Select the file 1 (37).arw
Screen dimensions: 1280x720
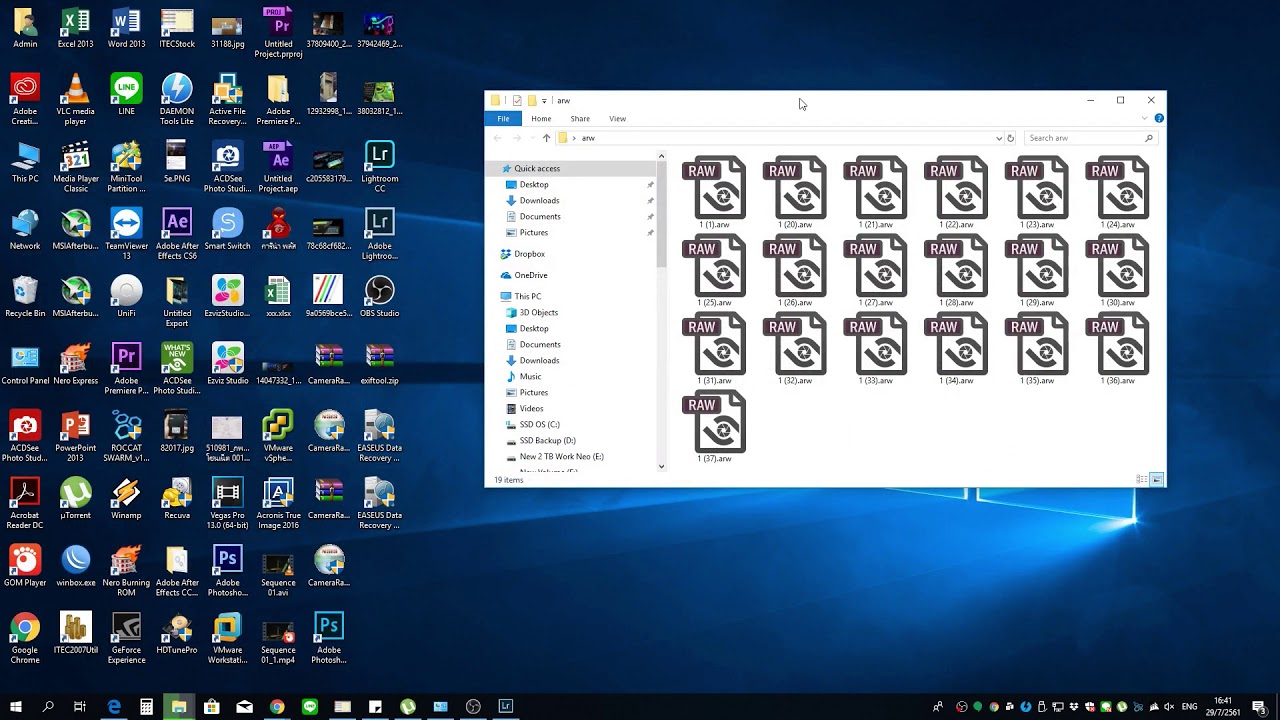pos(714,427)
